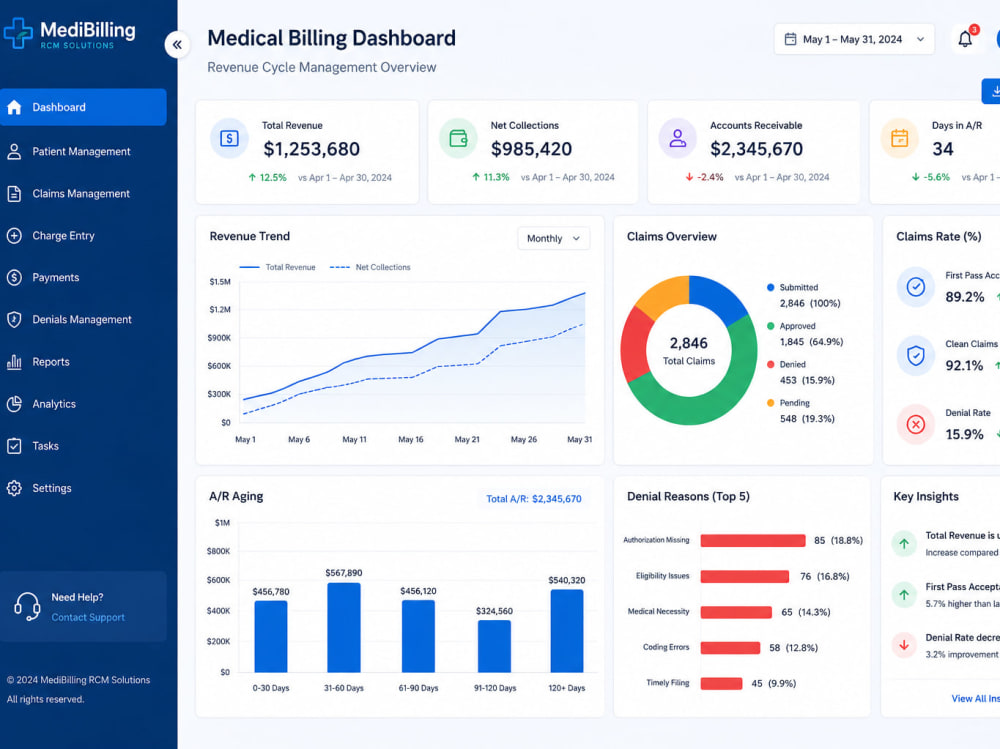Screen dimensions: 1000x749
Task: Click green up-arrow beside Total Revenue insight
Action: pos(904,544)
